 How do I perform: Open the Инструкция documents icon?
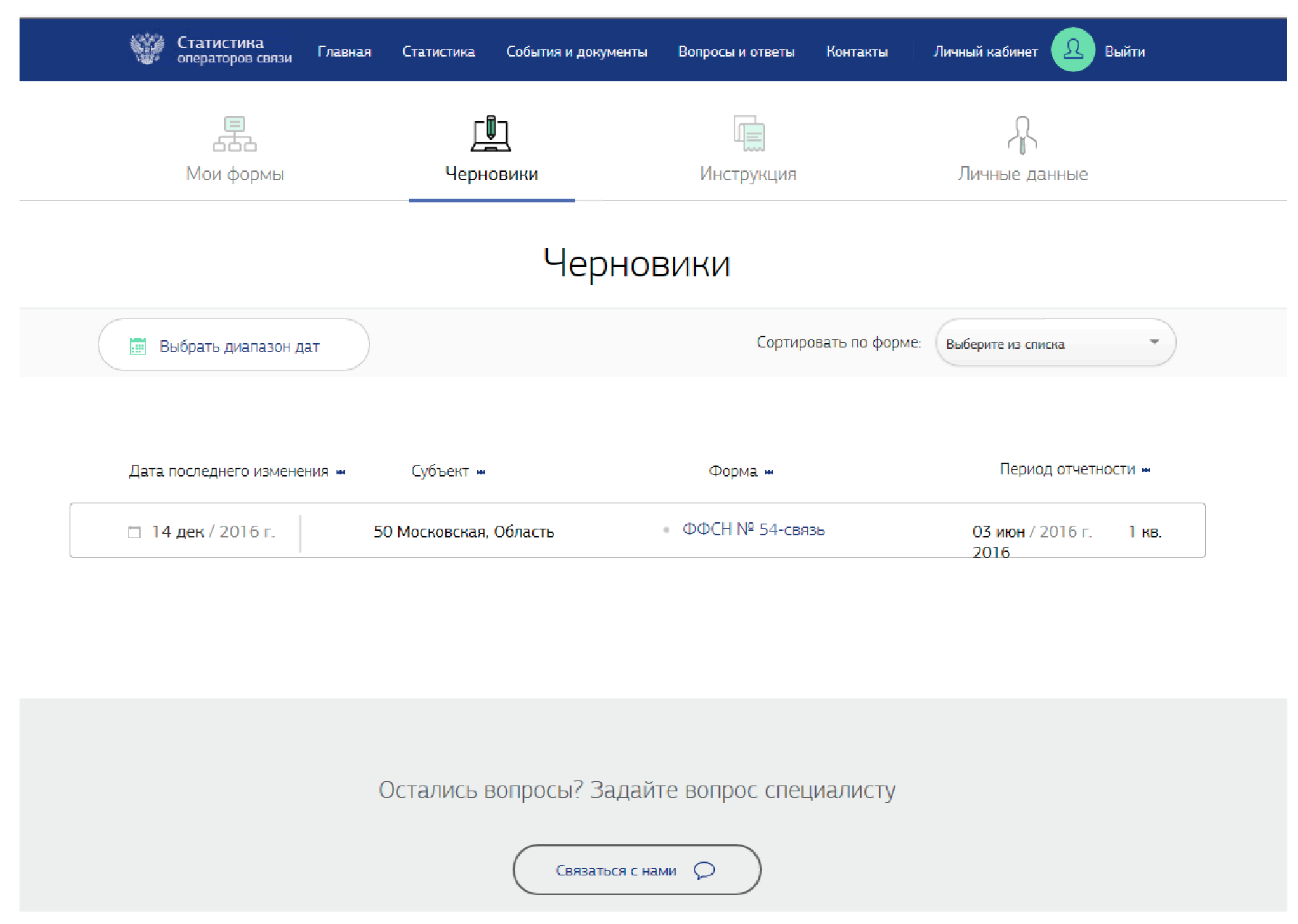[x=748, y=134]
